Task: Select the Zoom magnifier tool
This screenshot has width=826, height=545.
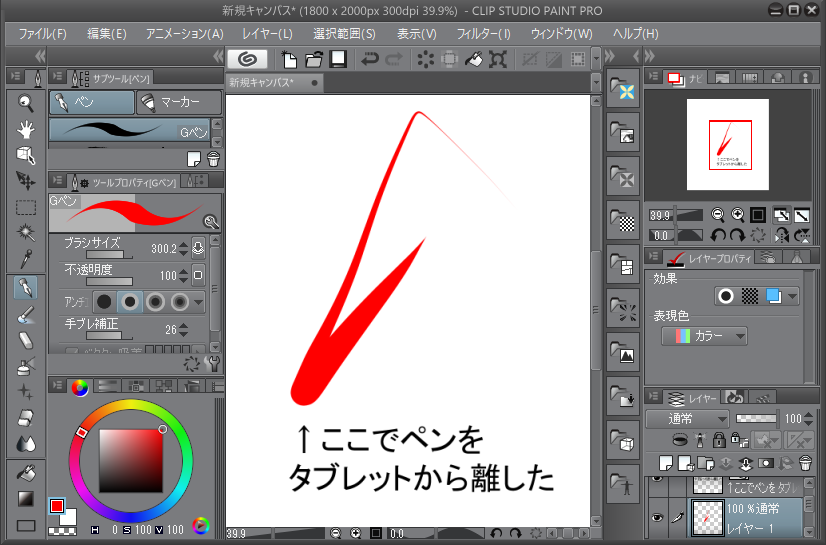Action: click(26, 103)
